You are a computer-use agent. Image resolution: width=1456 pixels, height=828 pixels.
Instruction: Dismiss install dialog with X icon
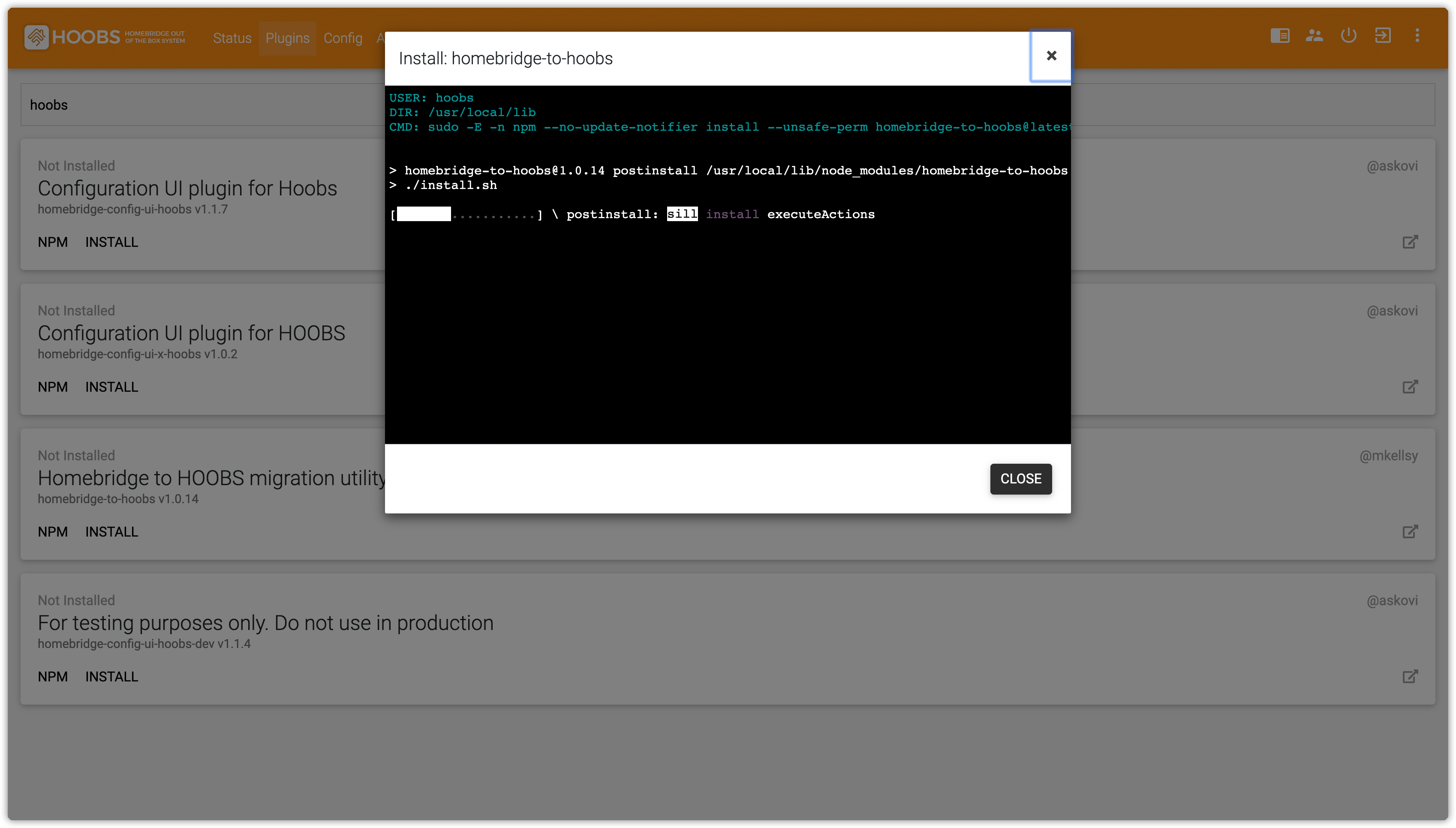1051,56
